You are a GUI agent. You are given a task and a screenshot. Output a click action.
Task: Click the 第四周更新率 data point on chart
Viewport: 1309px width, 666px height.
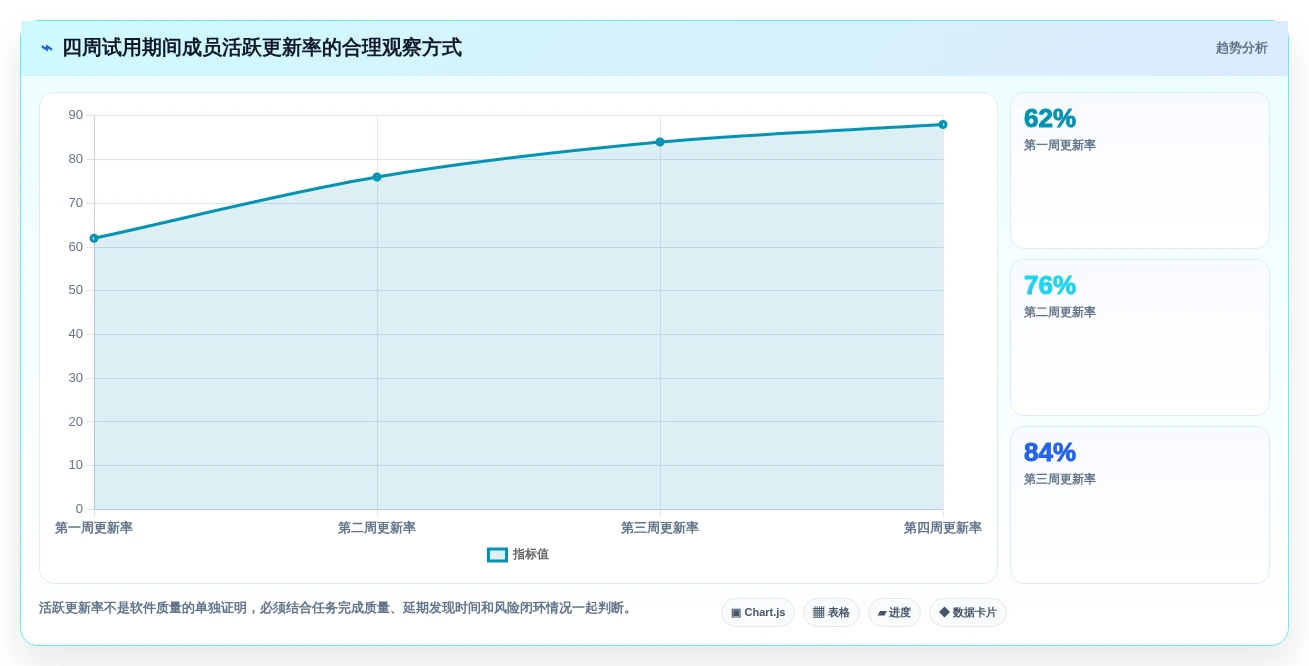tap(943, 125)
